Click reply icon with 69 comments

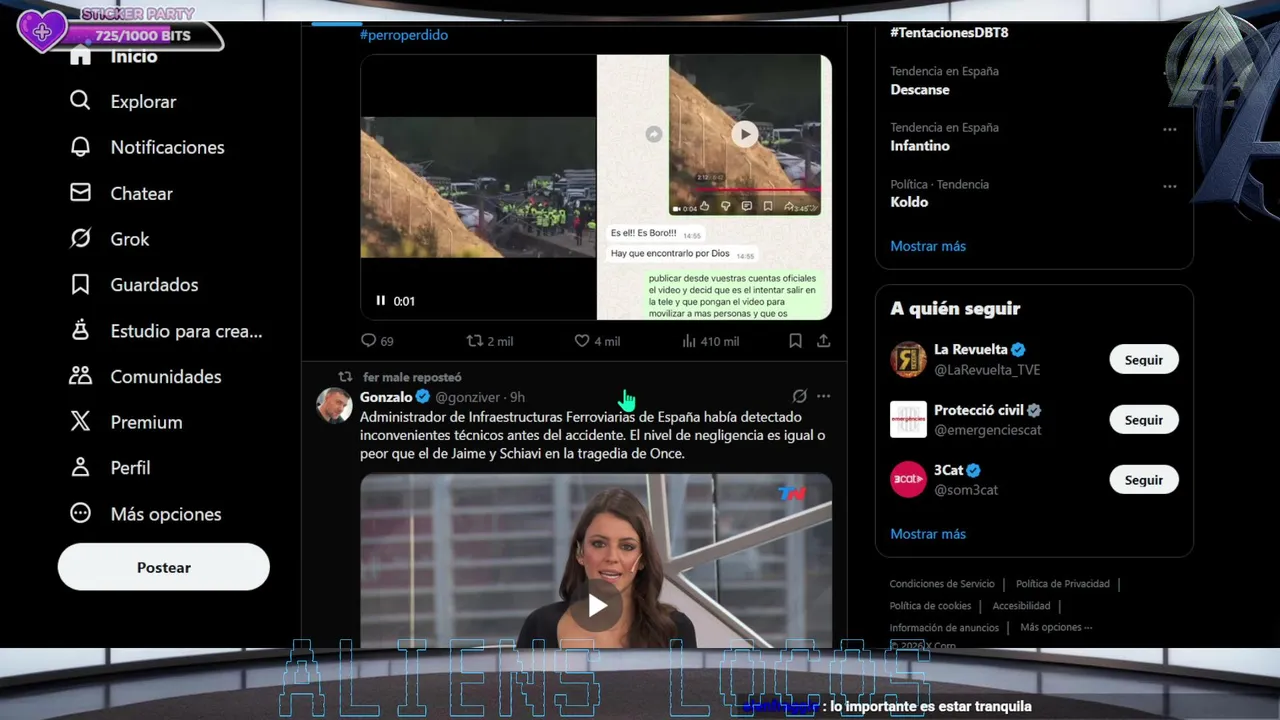(x=369, y=341)
